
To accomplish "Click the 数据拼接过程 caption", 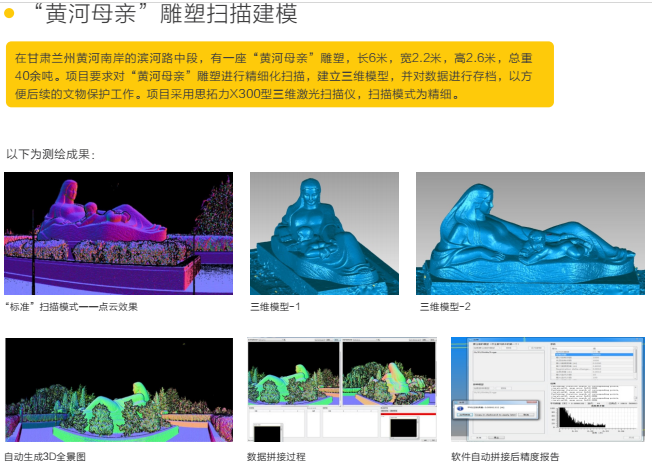I will (276, 456).
